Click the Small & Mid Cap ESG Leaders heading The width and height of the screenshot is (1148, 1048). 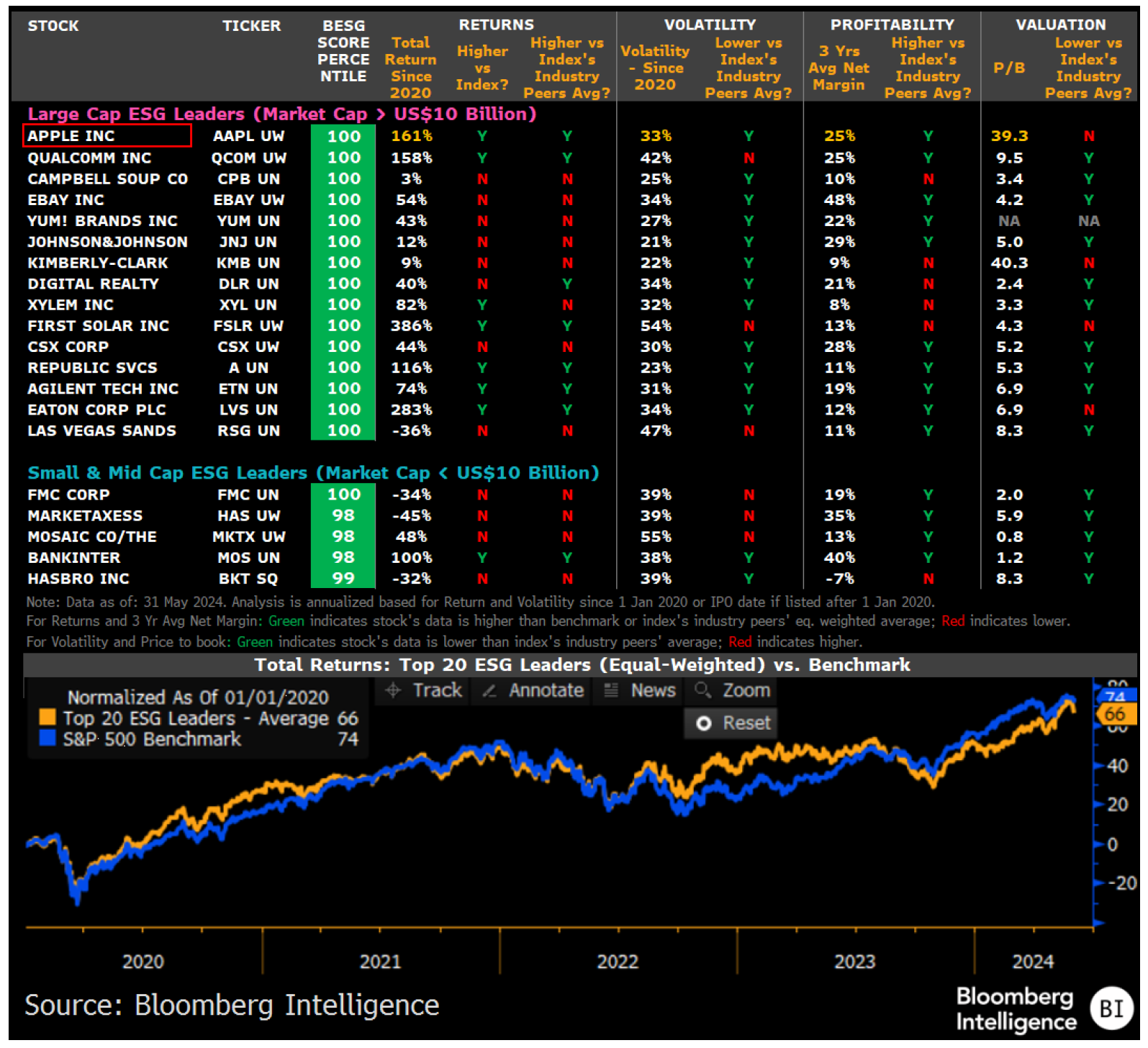click(313, 473)
